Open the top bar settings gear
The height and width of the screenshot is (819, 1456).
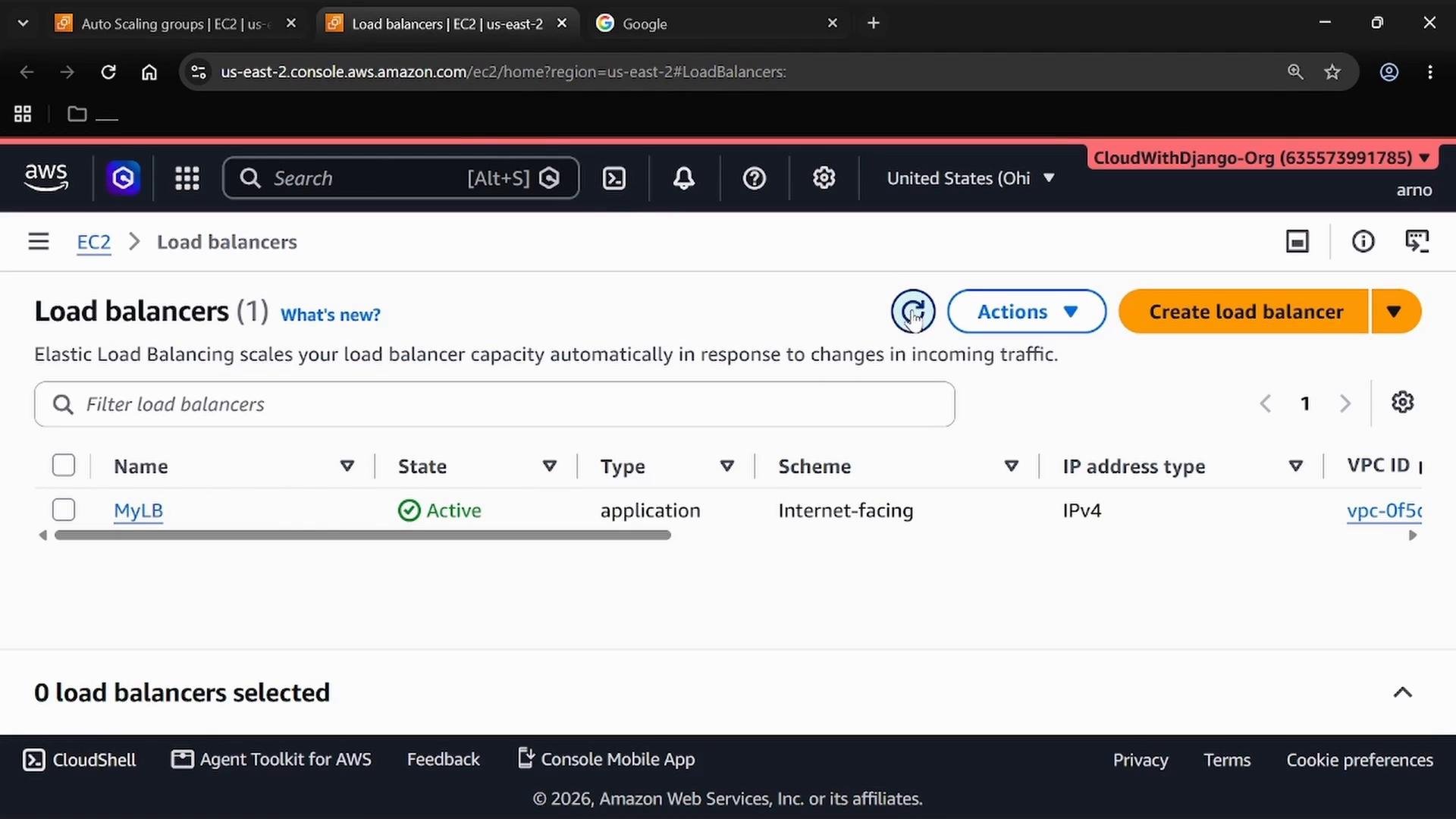coord(824,178)
